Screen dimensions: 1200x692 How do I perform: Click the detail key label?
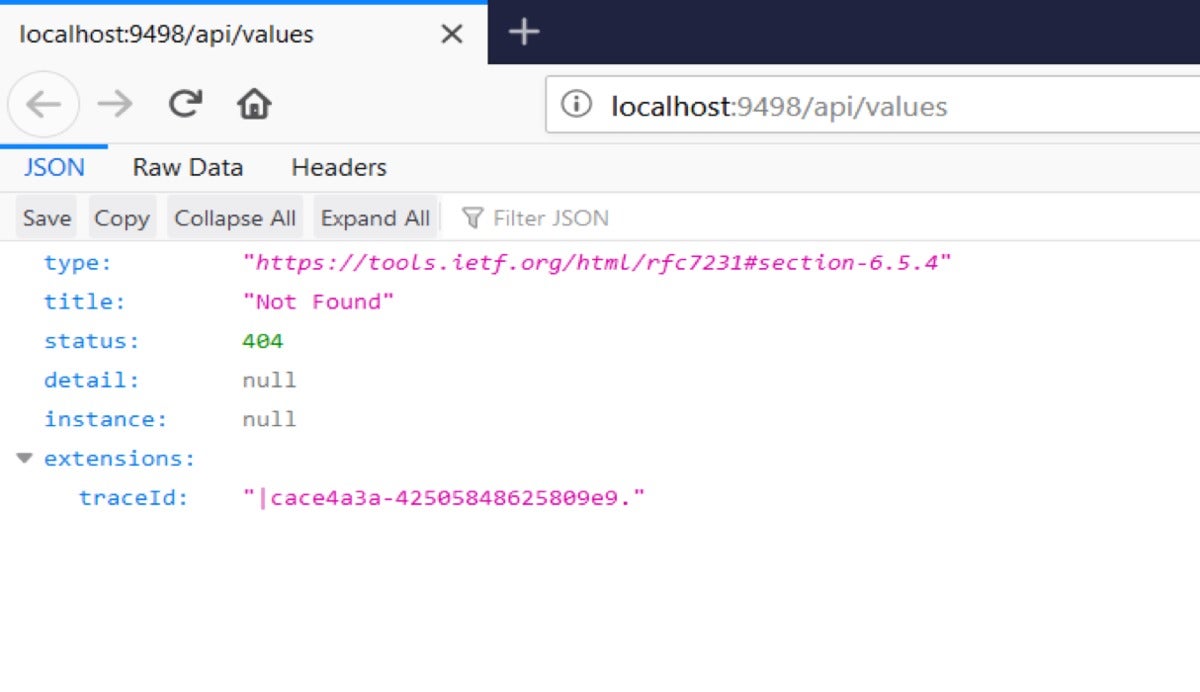(x=92, y=380)
